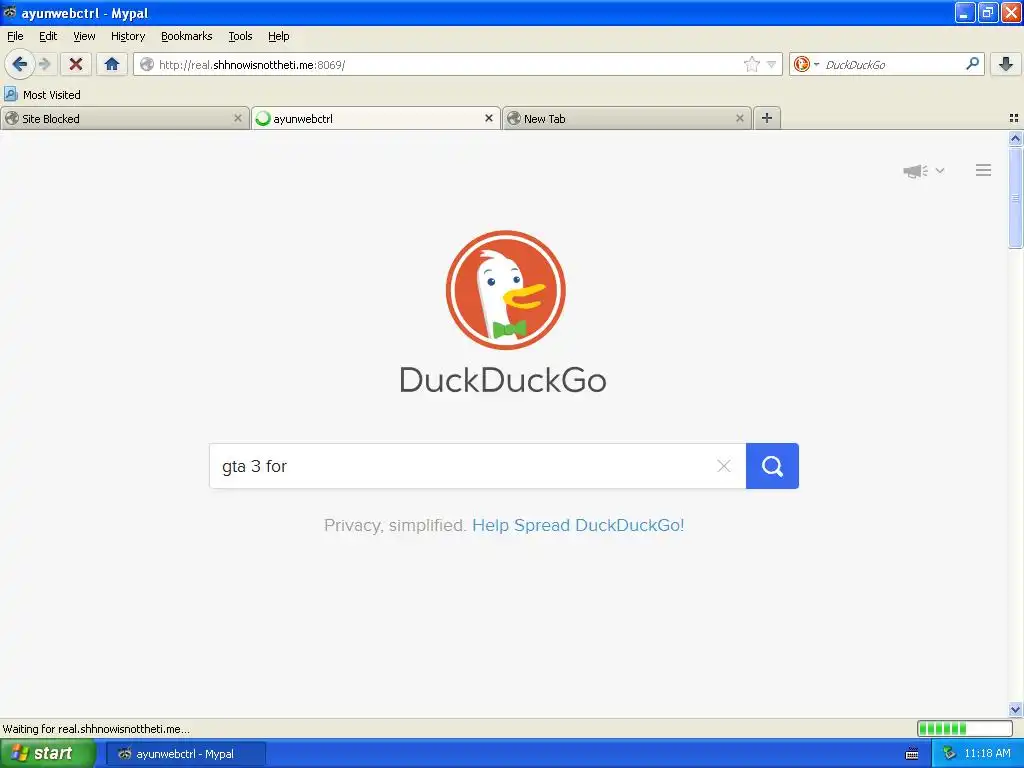Open the History menu
The height and width of the screenshot is (768, 1024).
pyautogui.click(x=127, y=36)
